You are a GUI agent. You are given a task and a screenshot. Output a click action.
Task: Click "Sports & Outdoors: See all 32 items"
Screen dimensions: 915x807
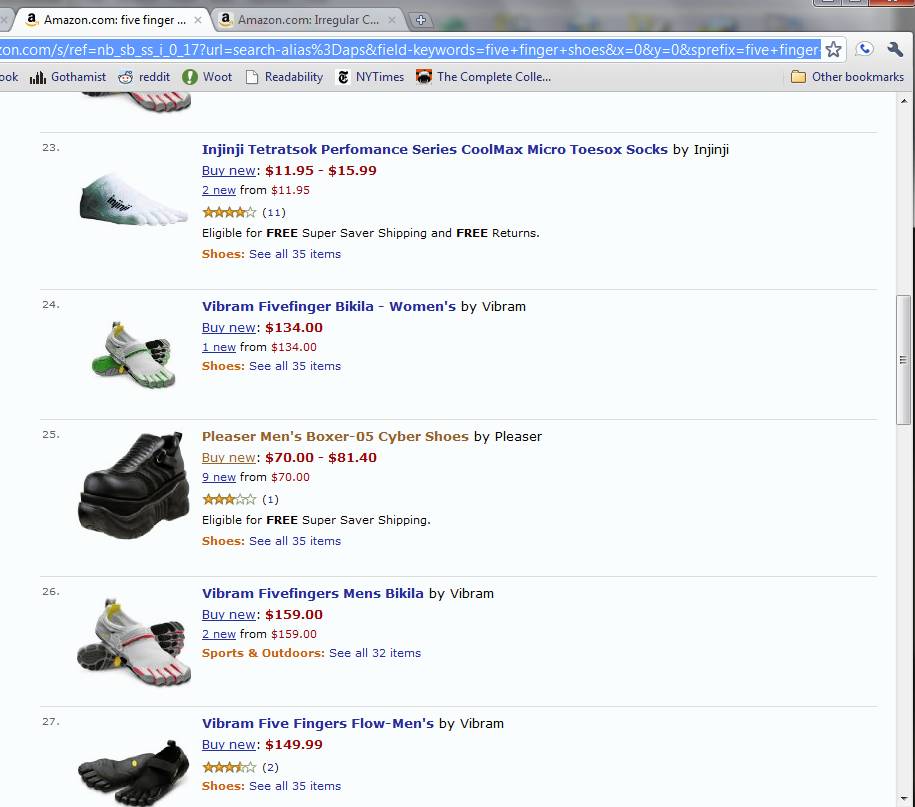pyautogui.click(x=311, y=652)
